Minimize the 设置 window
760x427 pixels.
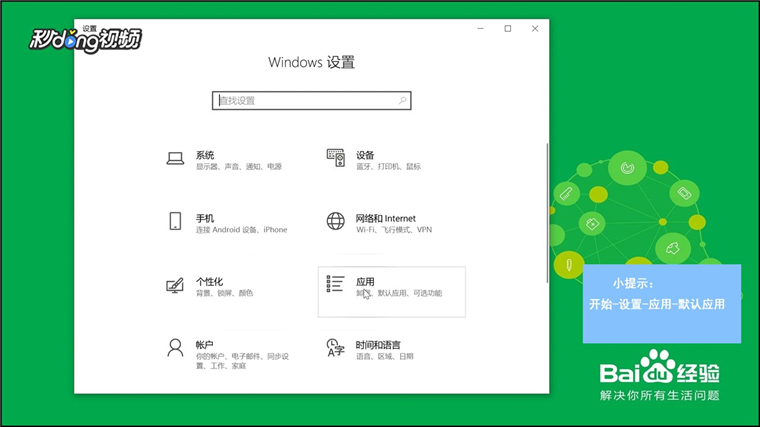[480, 29]
